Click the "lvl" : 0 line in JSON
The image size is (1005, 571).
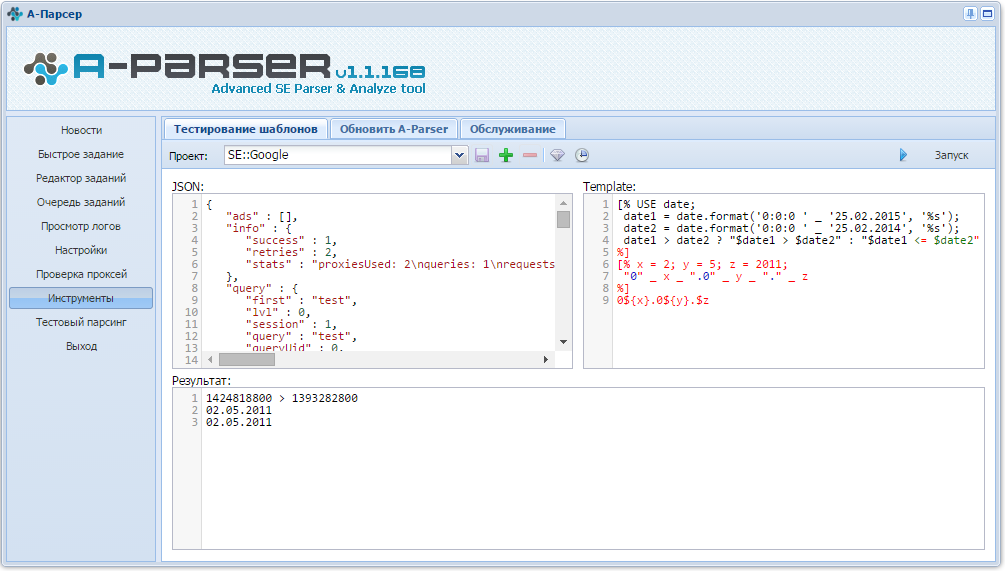[278, 312]
